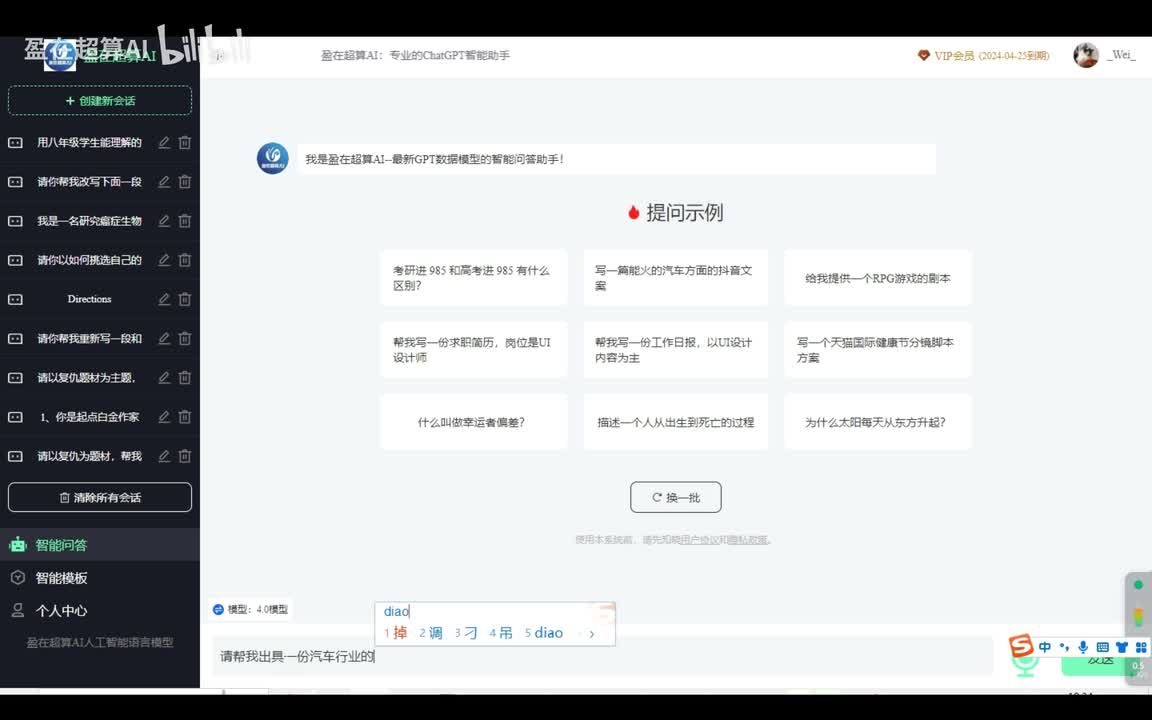Click the message input text field
Screen dimensions: 1152x720
coord(600,657)
